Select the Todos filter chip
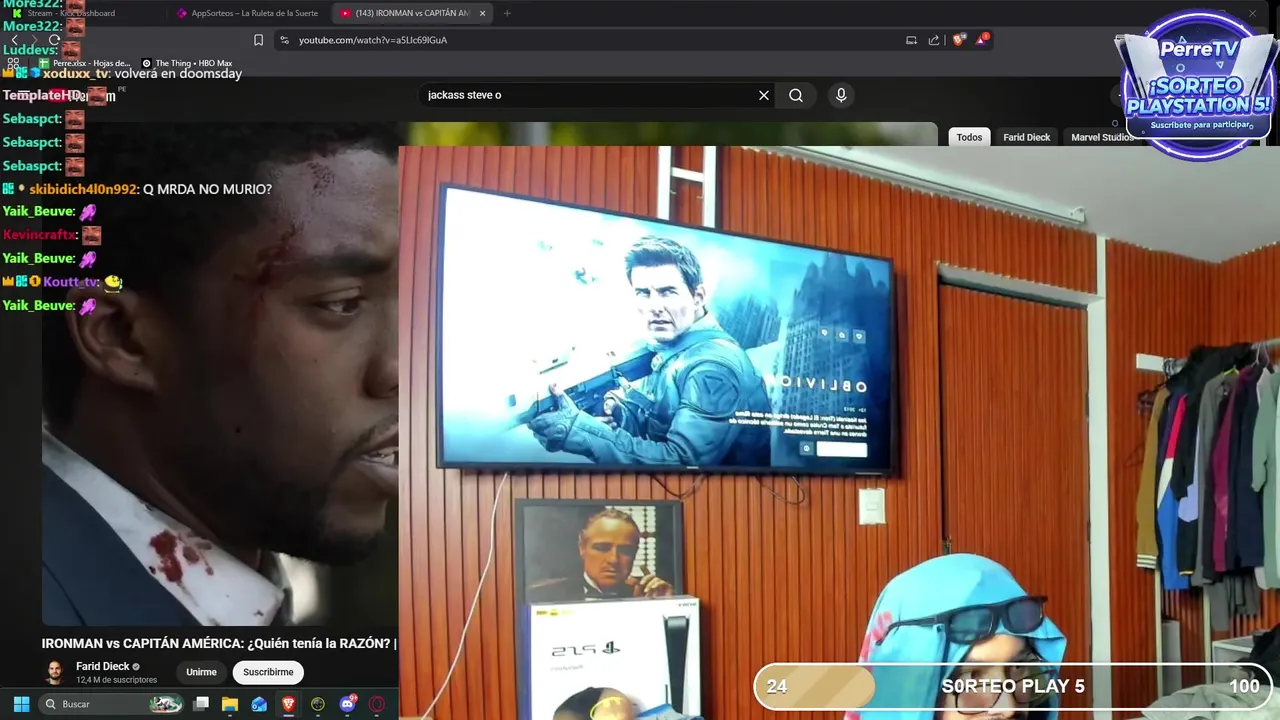This screenshot has height=720, width=1280. pos(969,137)
